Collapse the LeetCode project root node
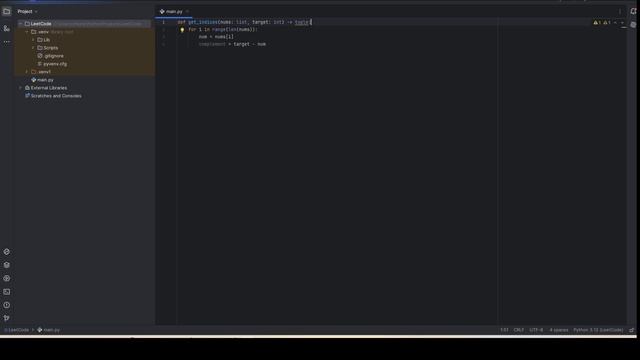Viewport: 640px width, 360px height. (21, 24)
